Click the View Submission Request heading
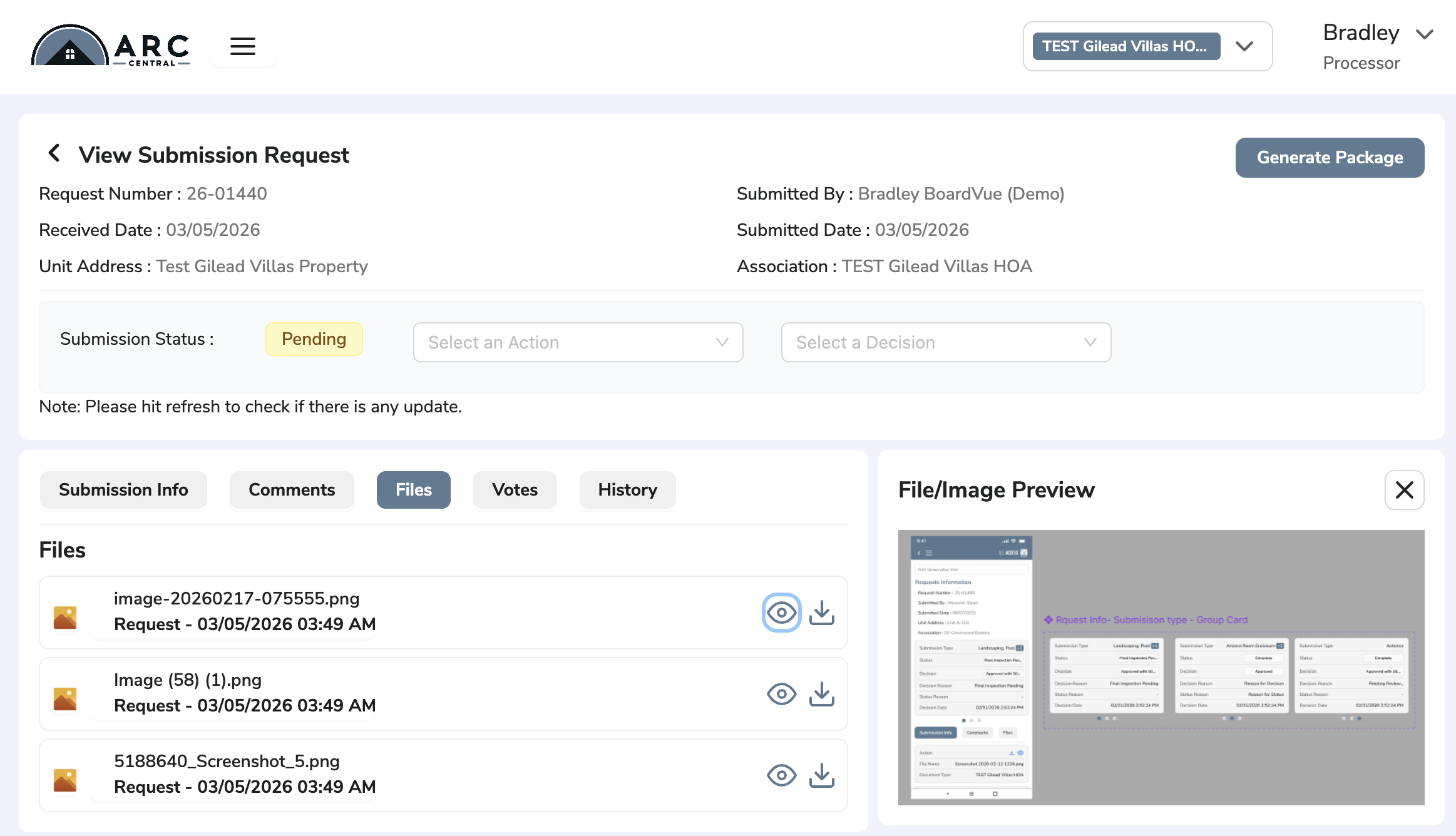The height and width of the screenshot is (836, 1456). (213, 155)
